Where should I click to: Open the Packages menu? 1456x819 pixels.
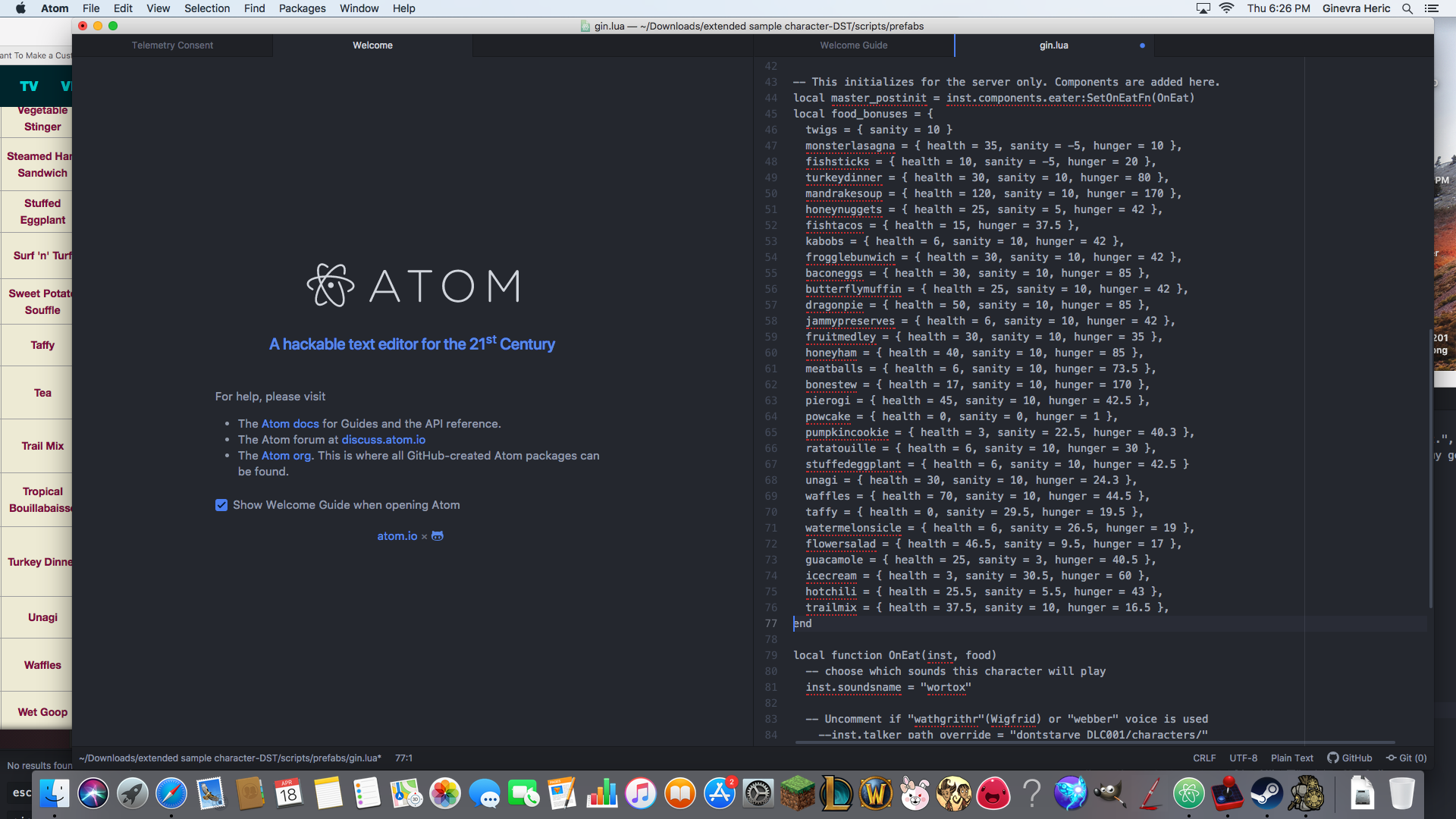point(302,8)
